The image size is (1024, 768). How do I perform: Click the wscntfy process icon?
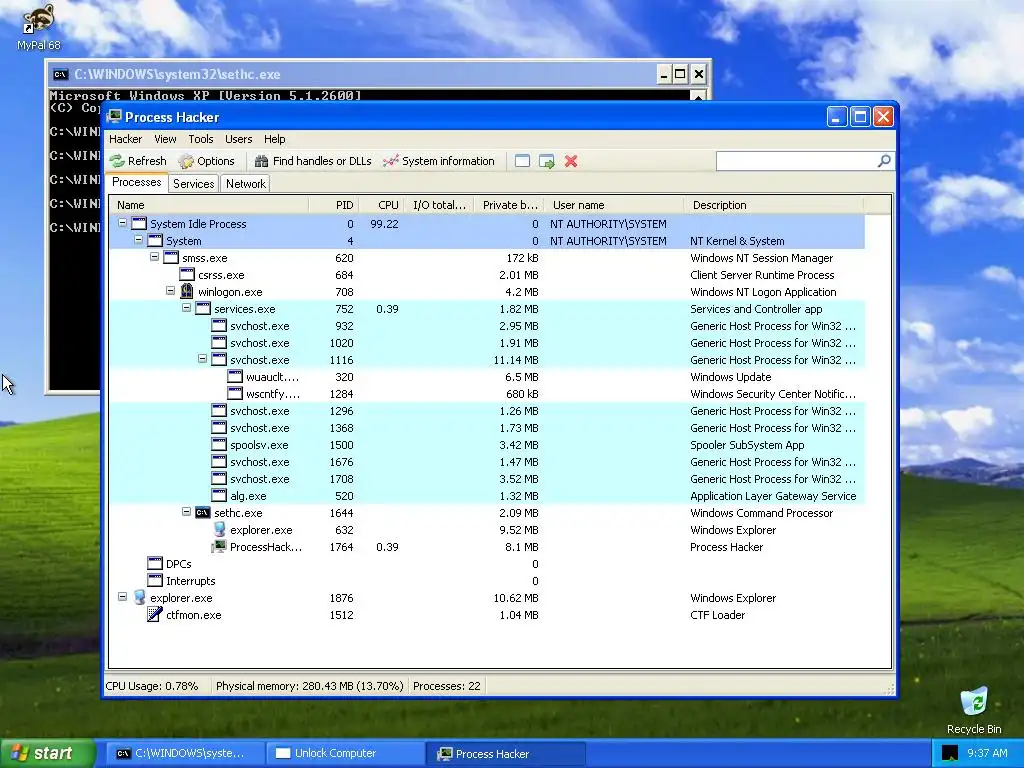coord(234,393)
